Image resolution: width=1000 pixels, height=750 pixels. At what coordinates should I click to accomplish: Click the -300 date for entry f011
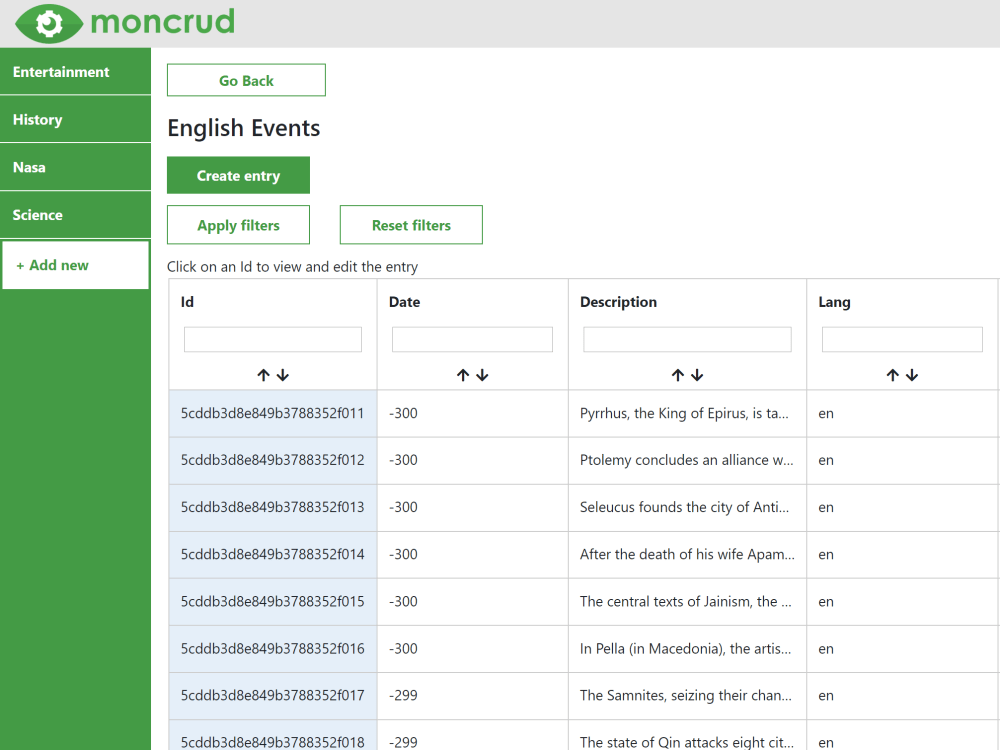pos(403,413)
